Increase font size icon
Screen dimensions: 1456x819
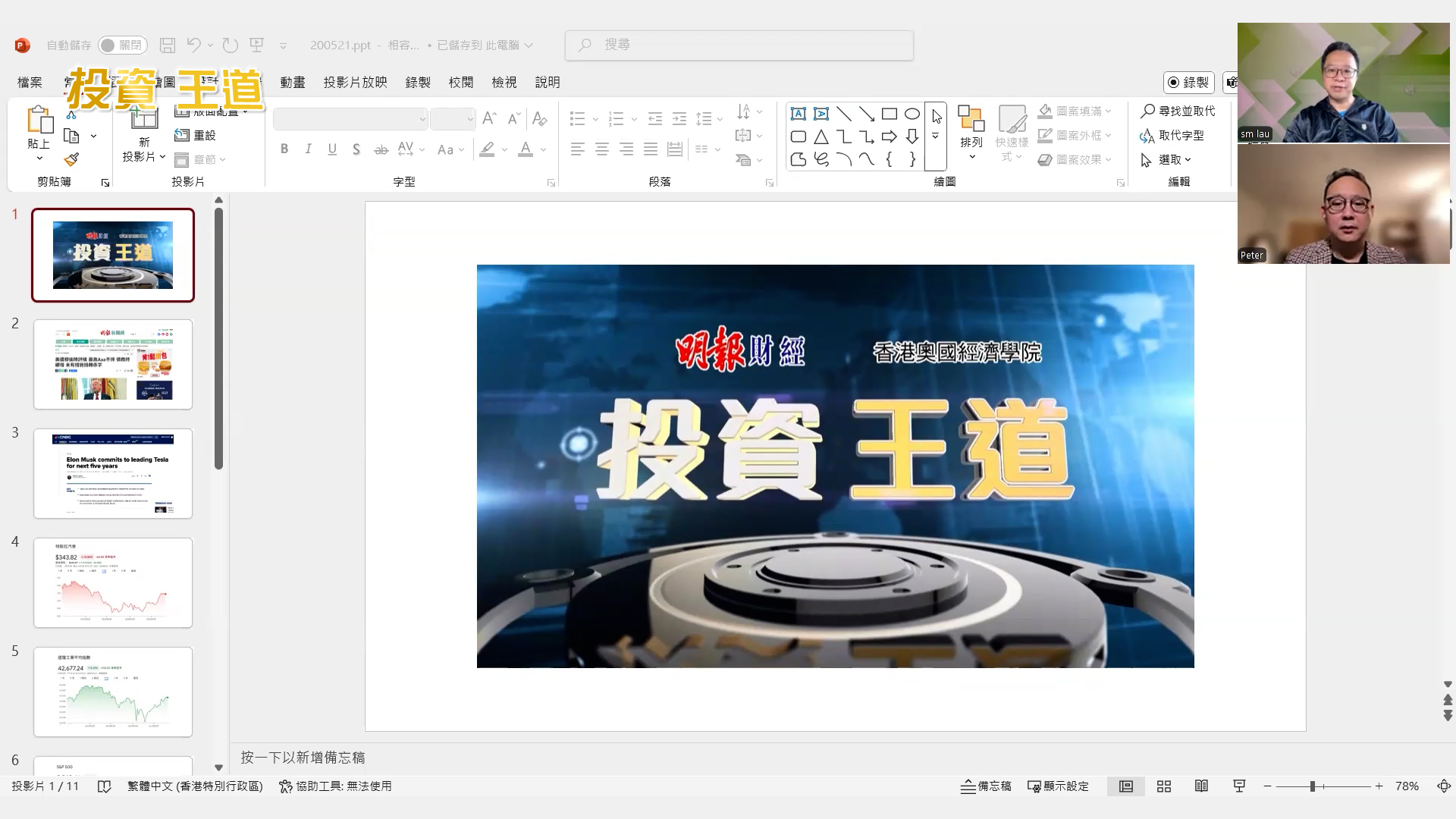tap(490, 119)
